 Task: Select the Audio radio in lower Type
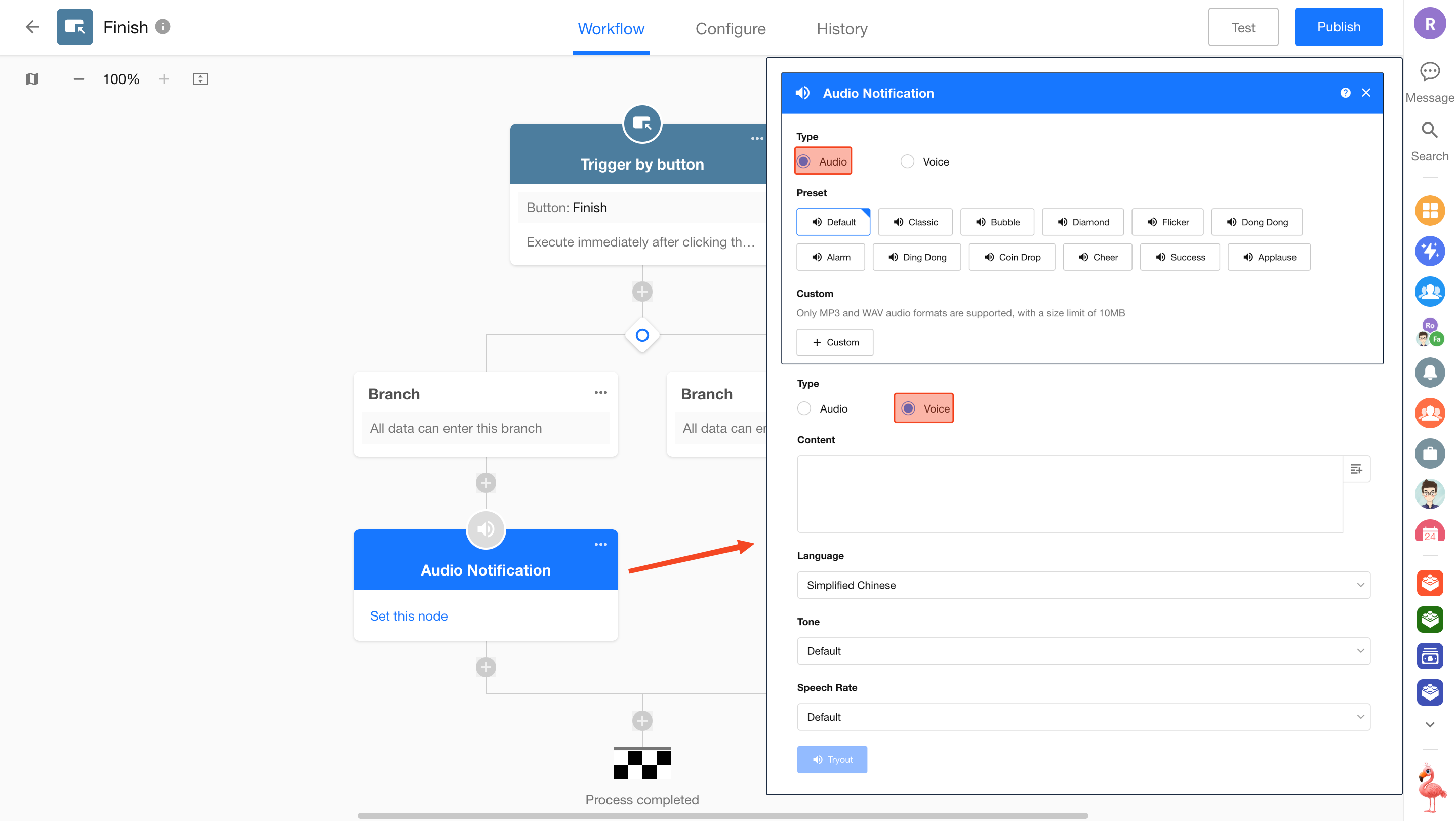(804, 408)
